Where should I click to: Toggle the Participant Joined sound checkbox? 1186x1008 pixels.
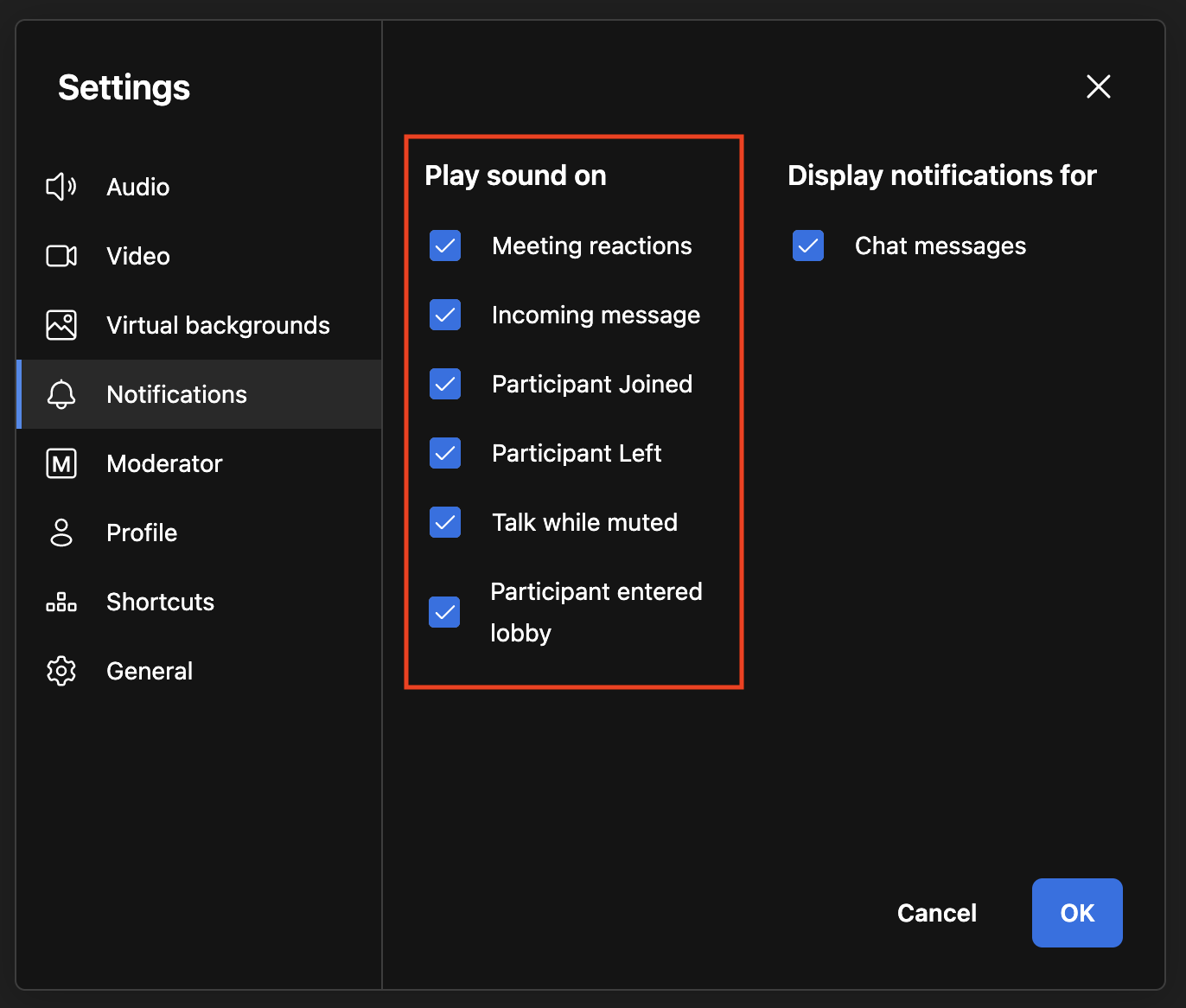pyautogui.click(x=444, y=384)
